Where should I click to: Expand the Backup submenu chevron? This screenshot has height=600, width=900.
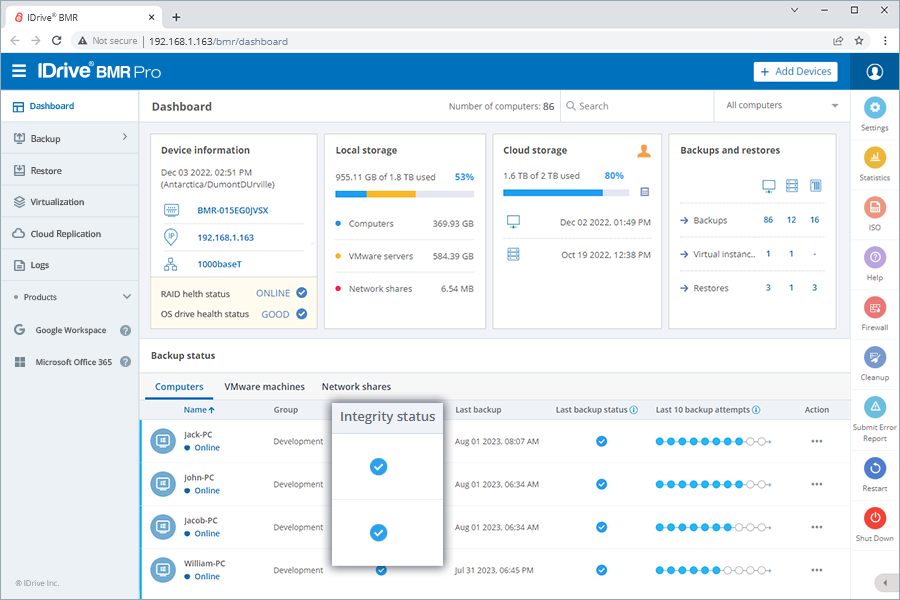pos(125,137)
